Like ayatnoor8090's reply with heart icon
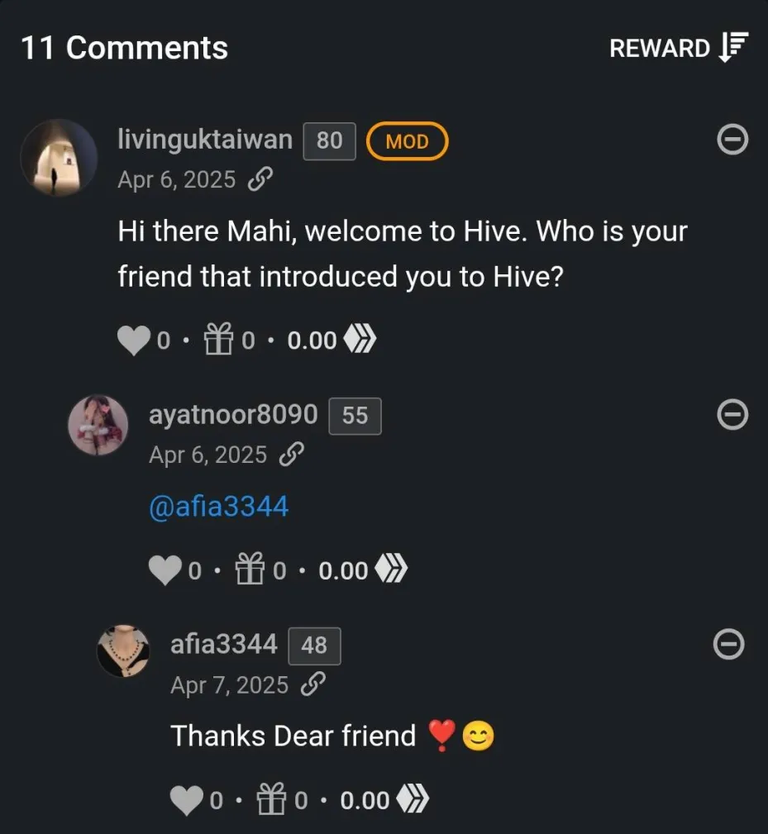 (x=165, y=570)
